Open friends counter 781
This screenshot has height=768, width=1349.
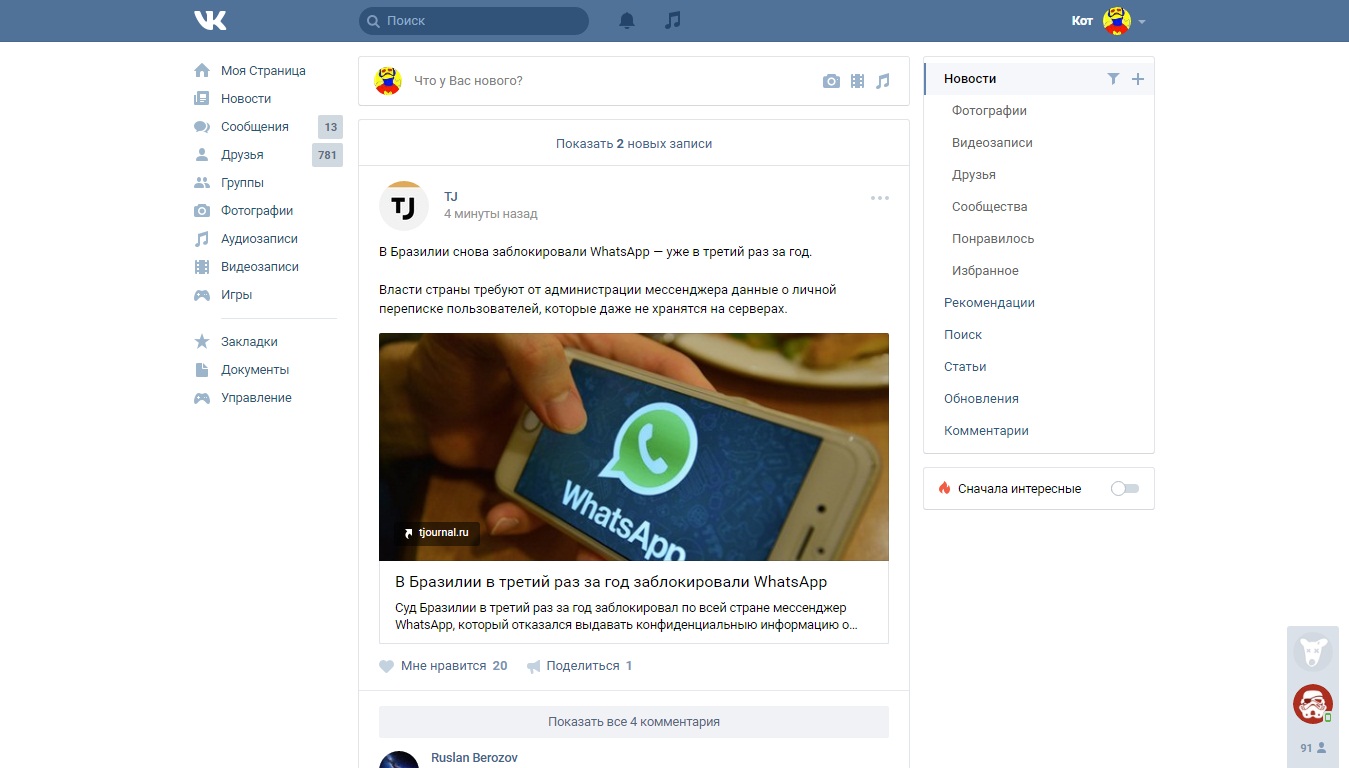coord(327,155)
